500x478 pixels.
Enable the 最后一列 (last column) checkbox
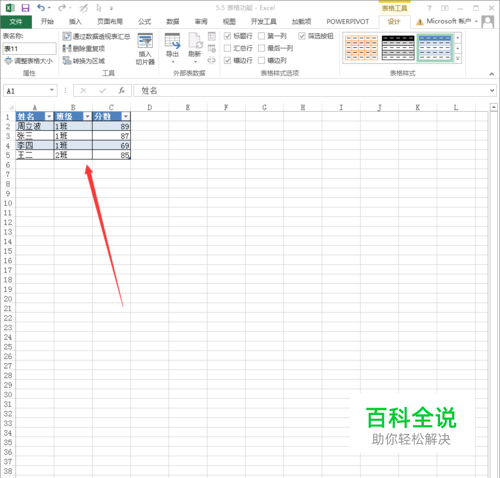(x=262, y=48)
